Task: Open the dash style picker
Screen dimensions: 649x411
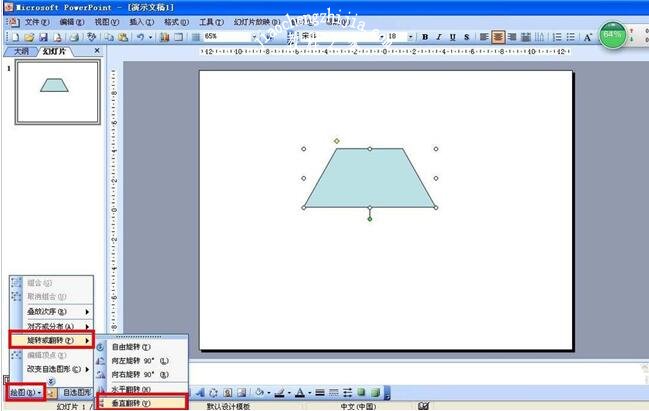Action: click(334, 392)
